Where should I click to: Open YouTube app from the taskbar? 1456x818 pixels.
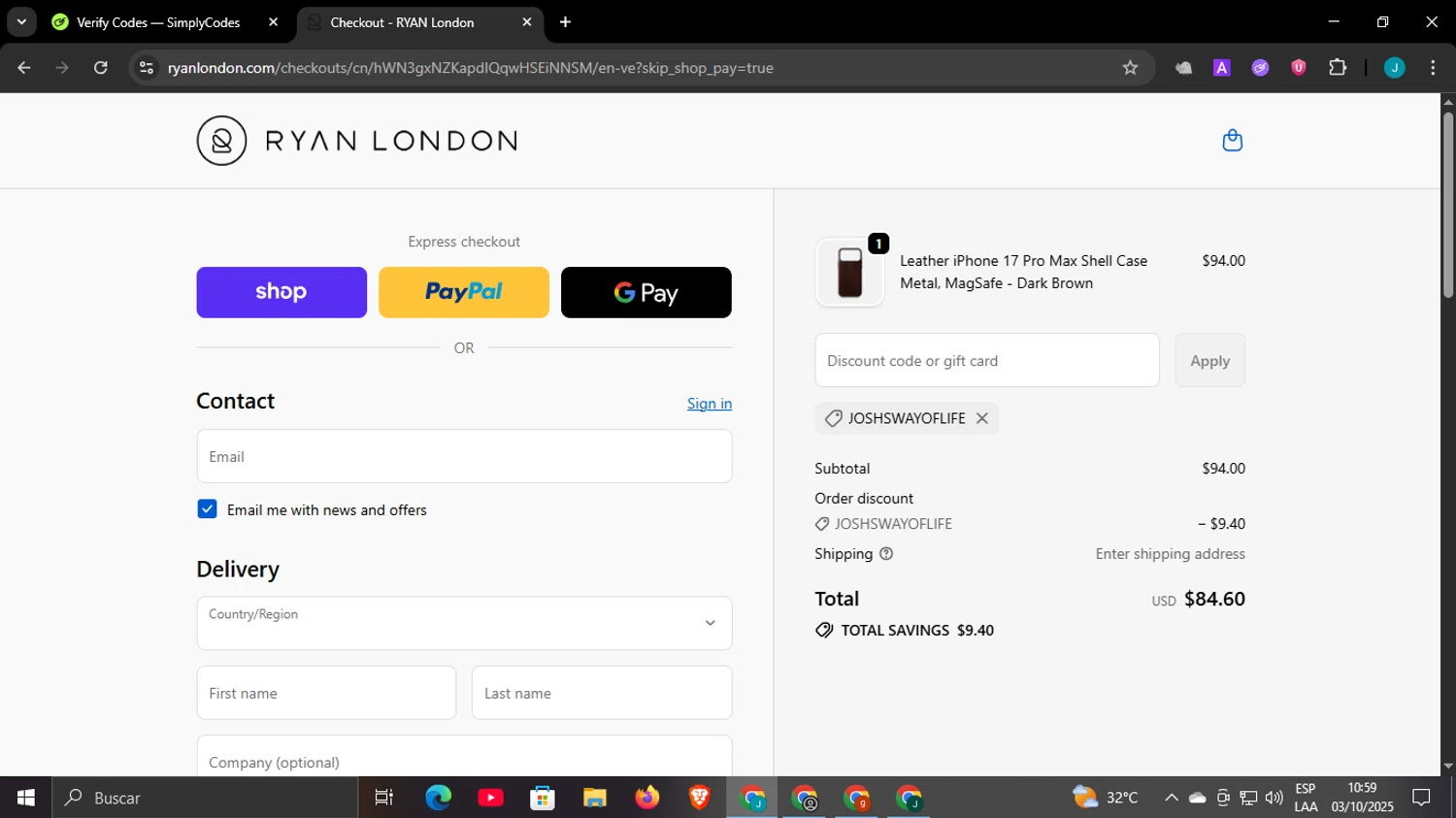tap(490, 798)
